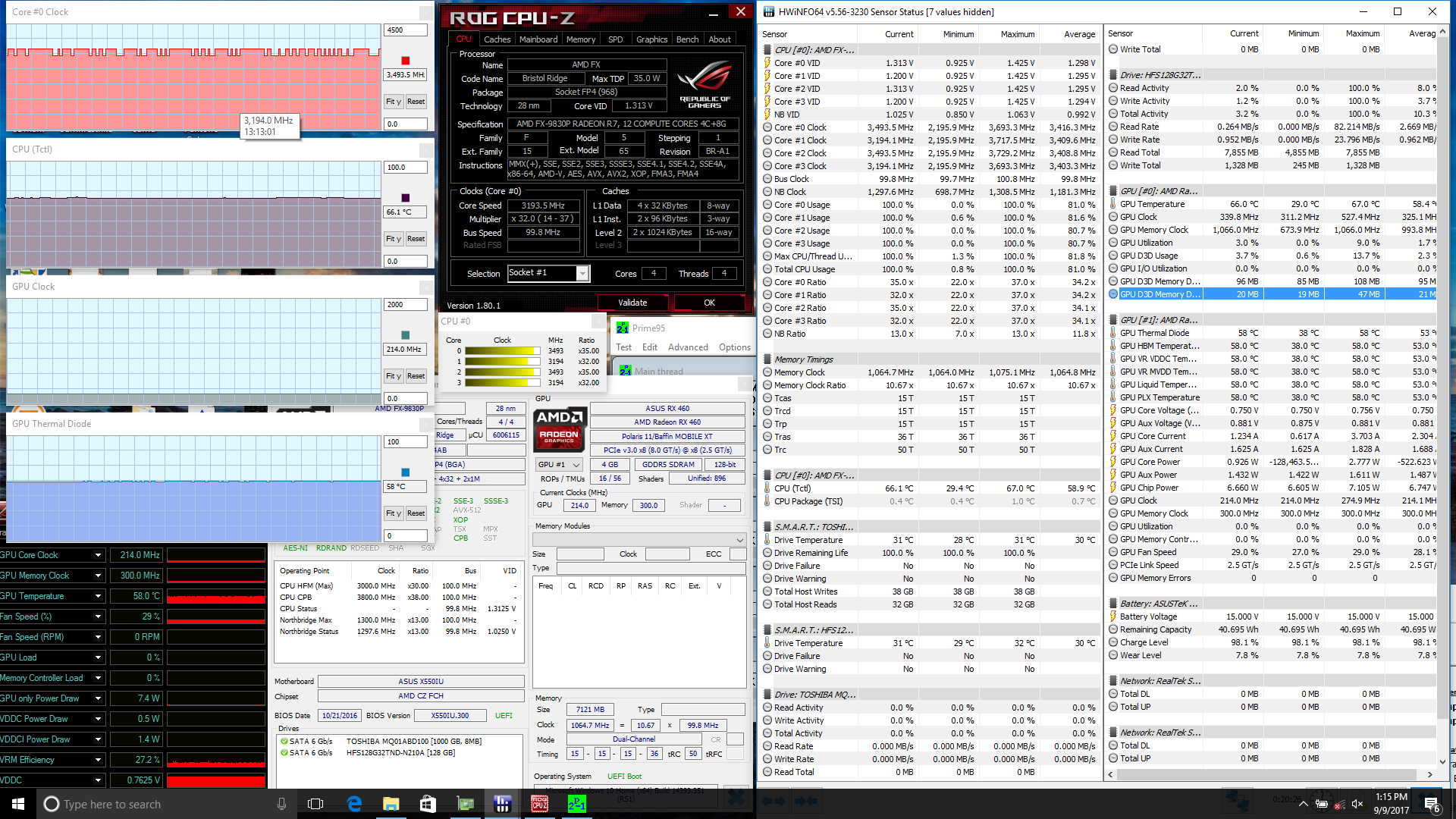
Task: Select the highlighted GPU D3D Memory D... row
Action: tap(1271, 294)
